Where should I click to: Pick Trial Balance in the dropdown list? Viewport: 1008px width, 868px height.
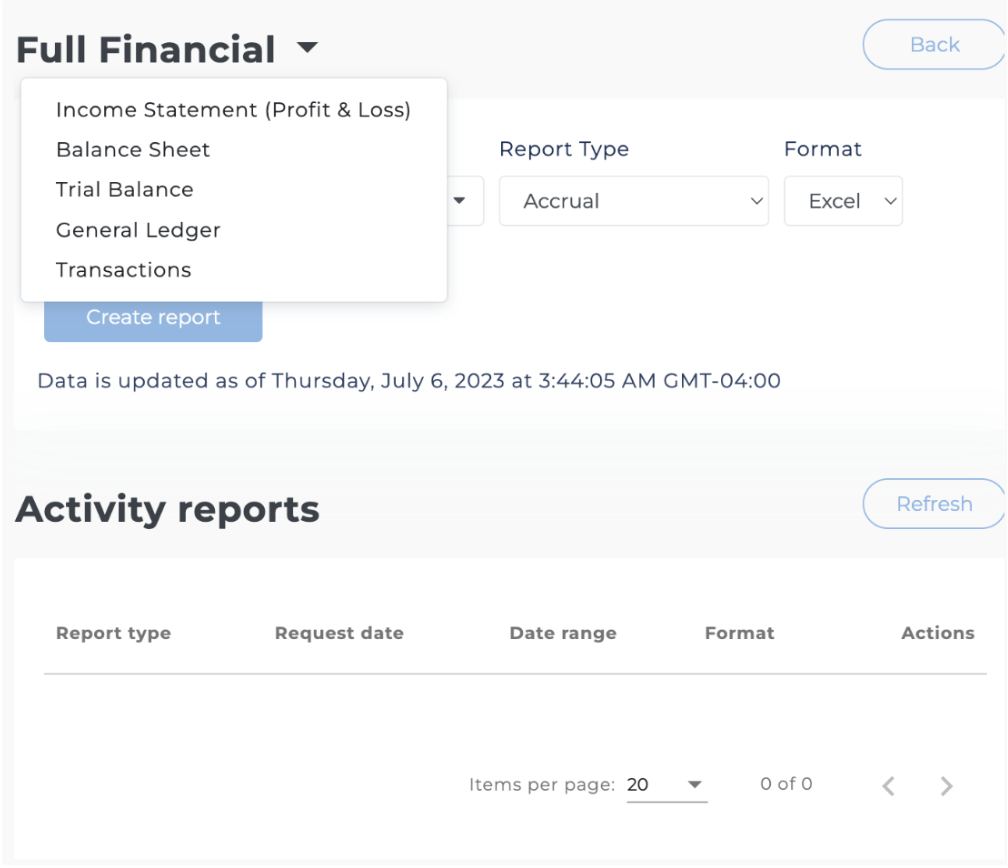tap(125, 190)
